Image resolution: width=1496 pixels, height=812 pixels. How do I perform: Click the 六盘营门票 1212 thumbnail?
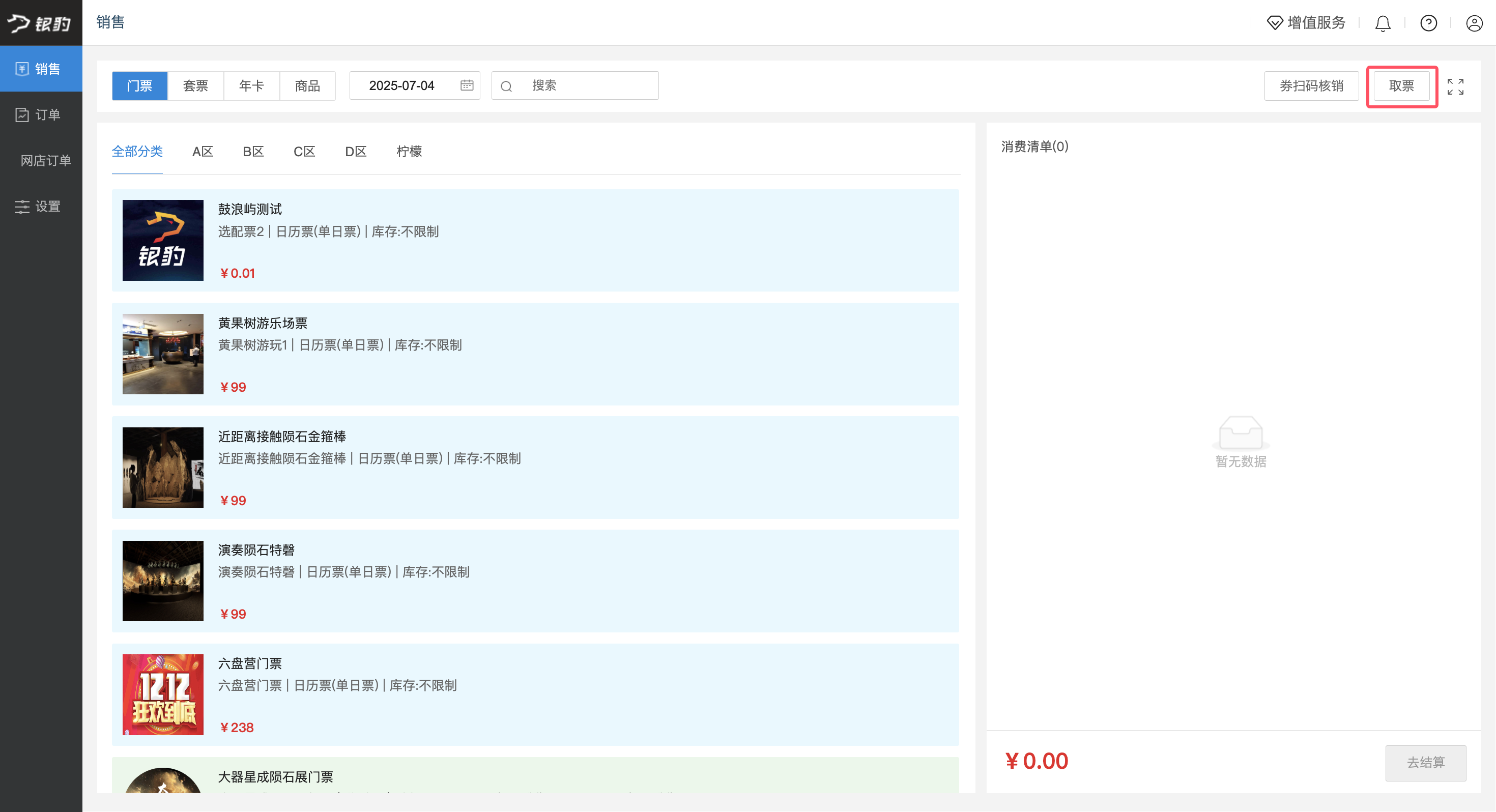click(x=163, y=694)
